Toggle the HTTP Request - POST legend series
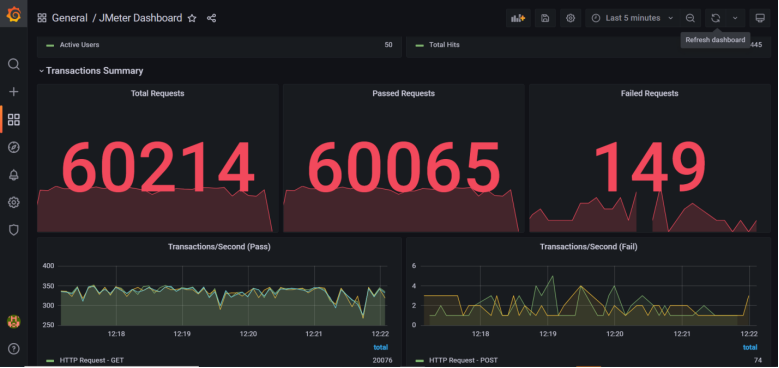The width and height of the screenshot is (779, 368). pyautogui.click(x=463, y=360)
